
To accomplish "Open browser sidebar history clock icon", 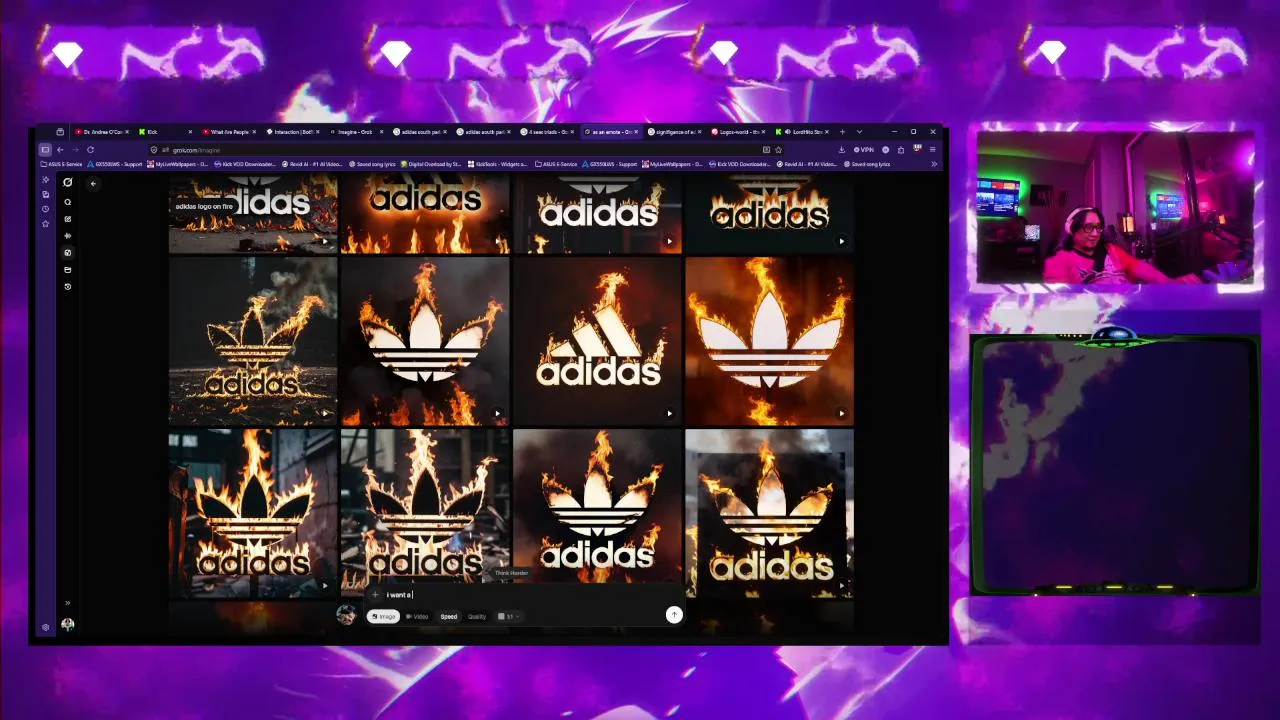I will pyautogui.click(x=45, y=209).
